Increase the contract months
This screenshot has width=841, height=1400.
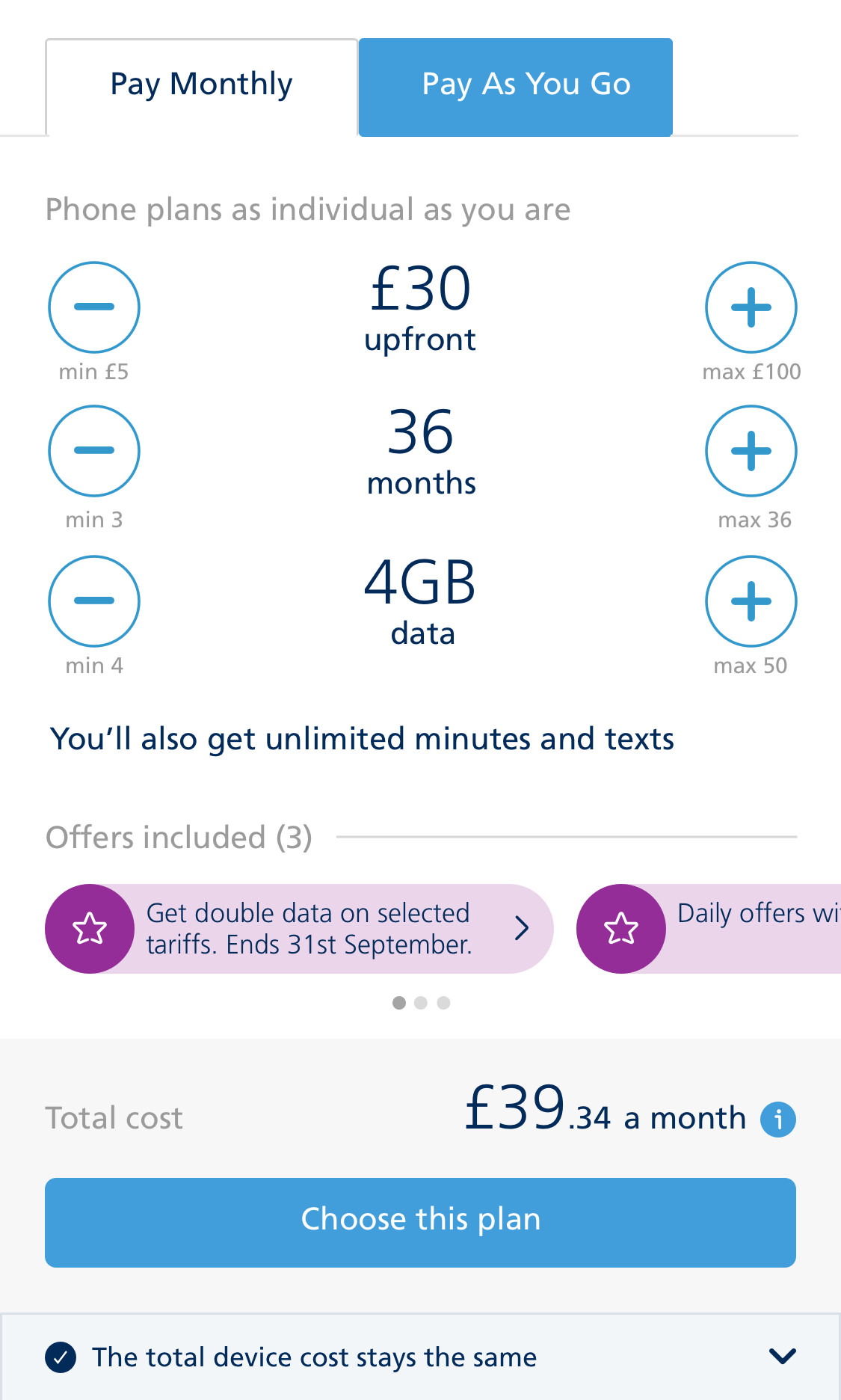(x=751, y=451)
